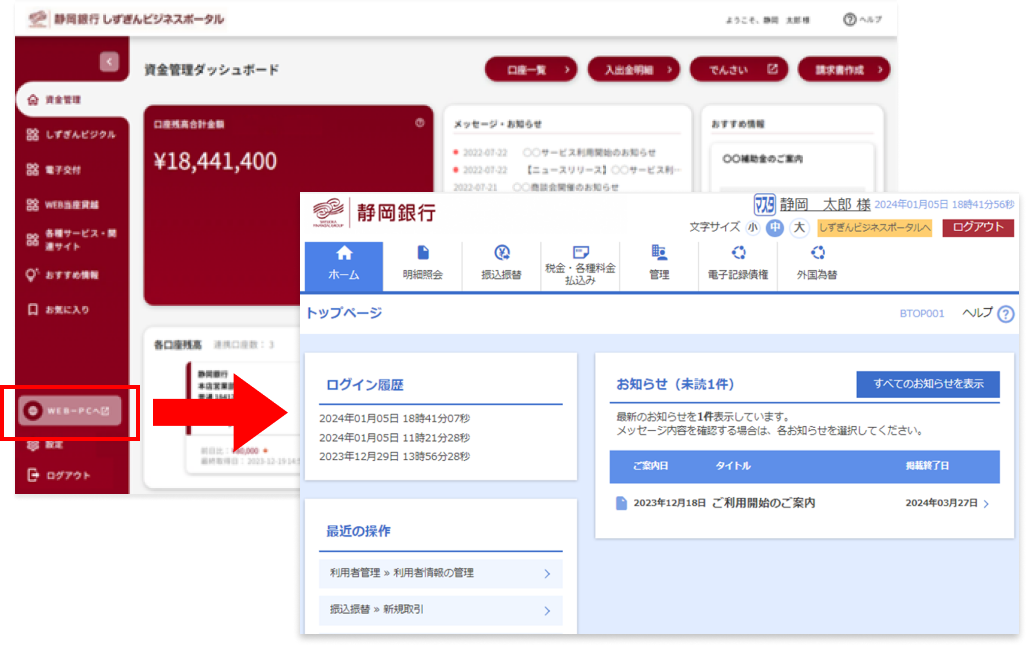Click the 口座一覧 button
This screenshot has height=646, width=1027.
tap(531, 69)
